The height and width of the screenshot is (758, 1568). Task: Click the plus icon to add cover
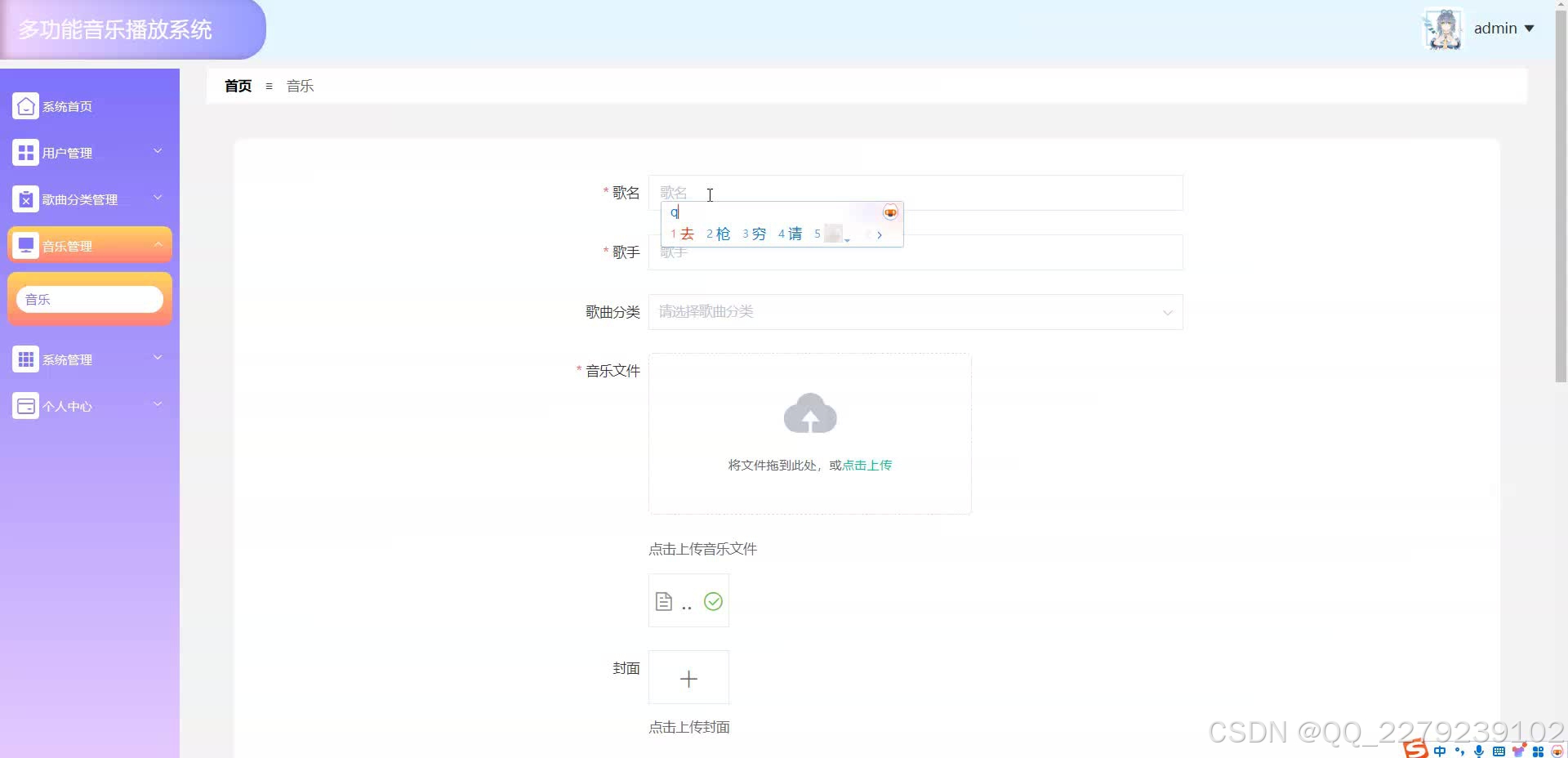(688, 679)
